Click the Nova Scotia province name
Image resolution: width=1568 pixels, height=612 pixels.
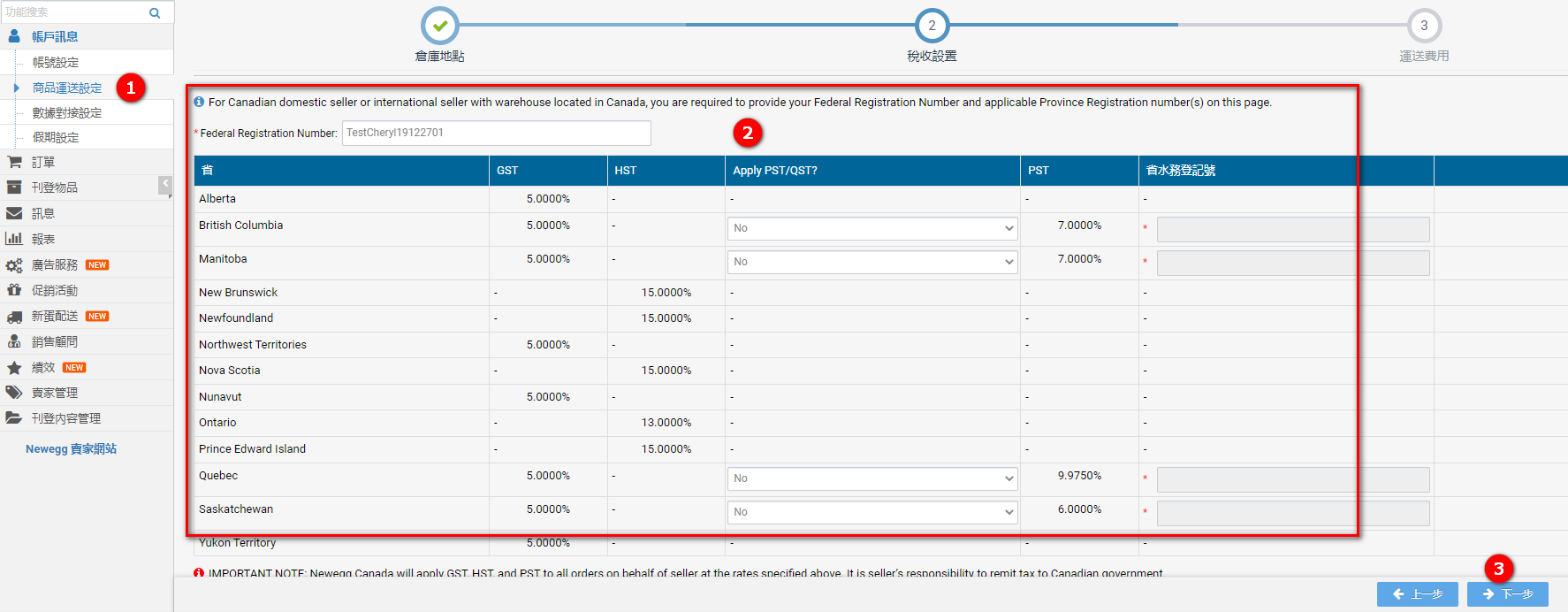230,371
